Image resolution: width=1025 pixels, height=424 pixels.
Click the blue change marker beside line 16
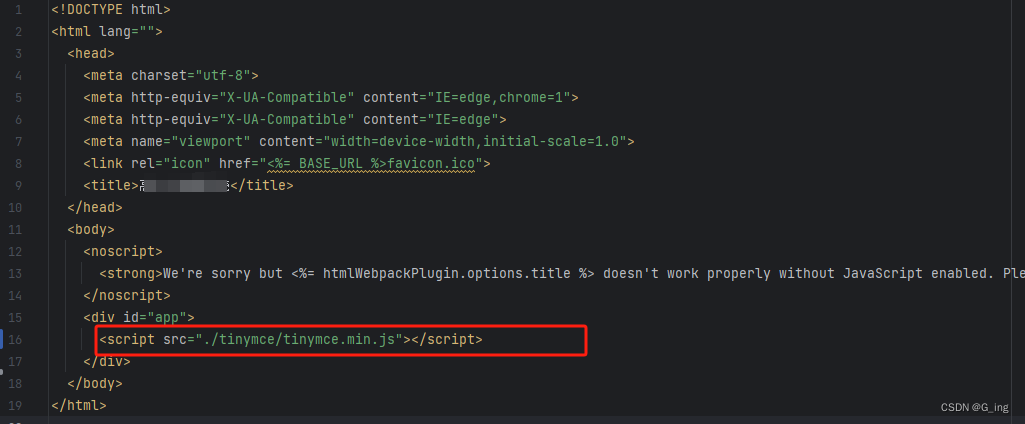coord(2,339)
